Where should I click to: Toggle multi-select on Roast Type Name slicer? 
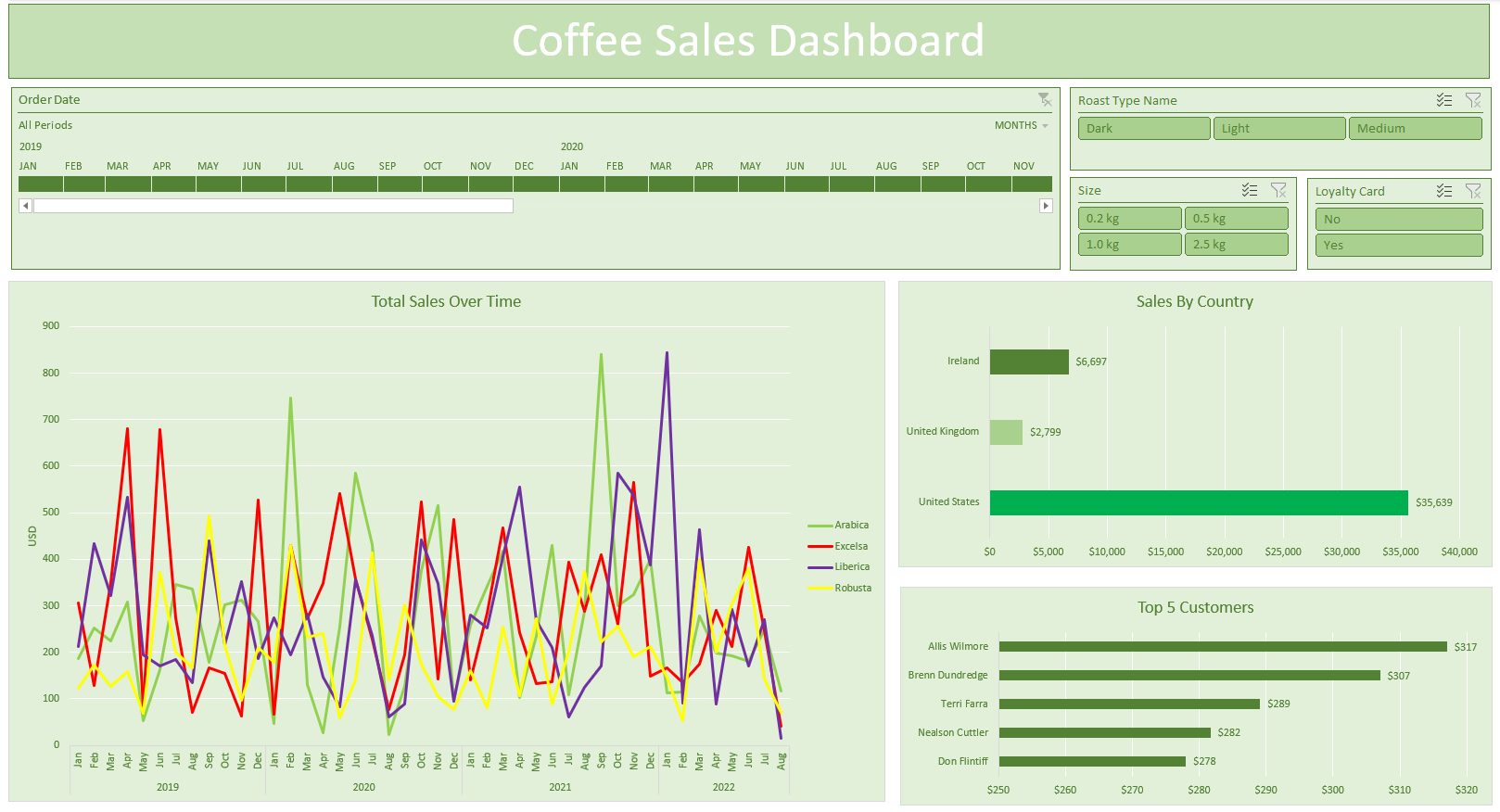click(1444, 100)
